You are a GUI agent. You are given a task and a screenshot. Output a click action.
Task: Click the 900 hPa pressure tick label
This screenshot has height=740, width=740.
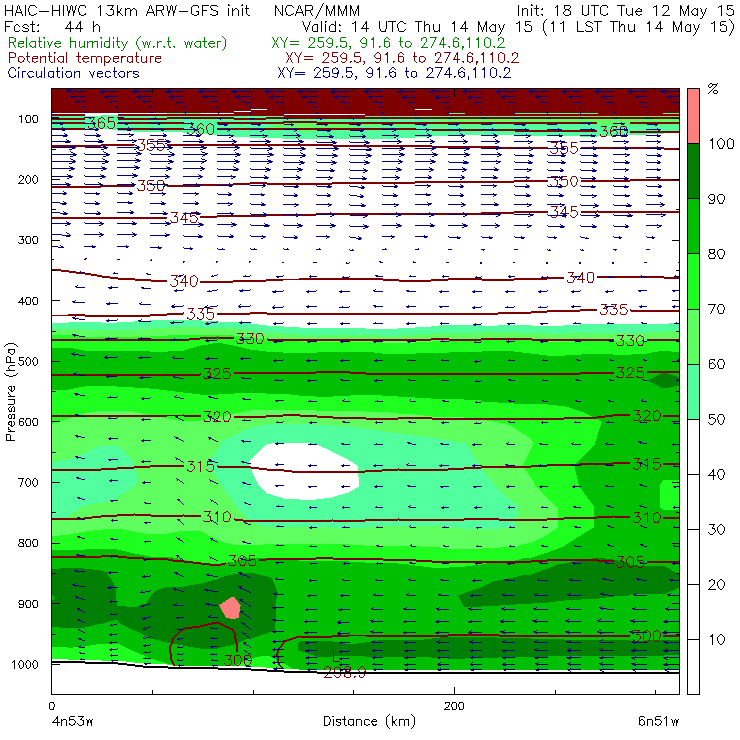click(28, 604)
